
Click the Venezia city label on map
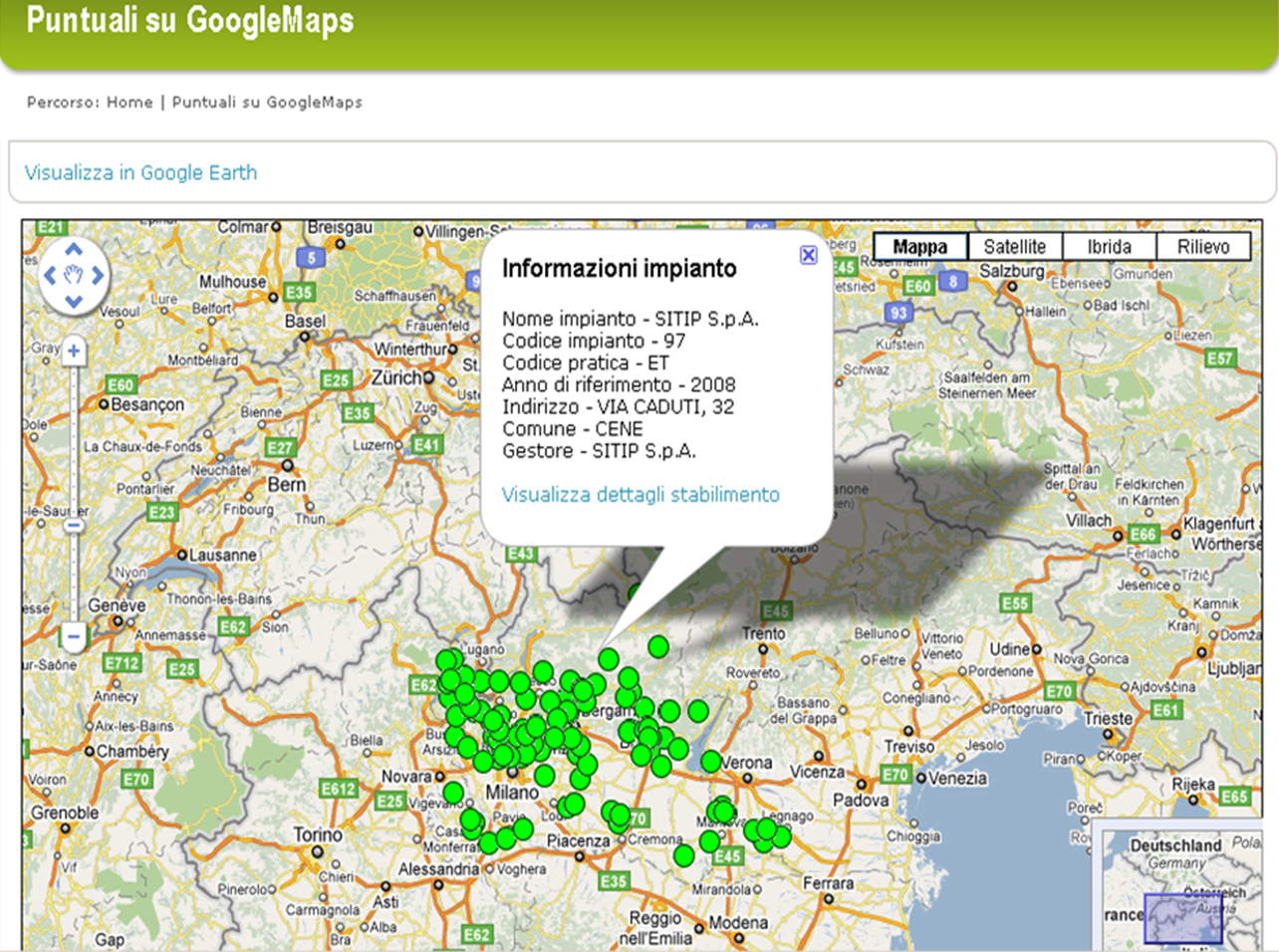point(958,778)
